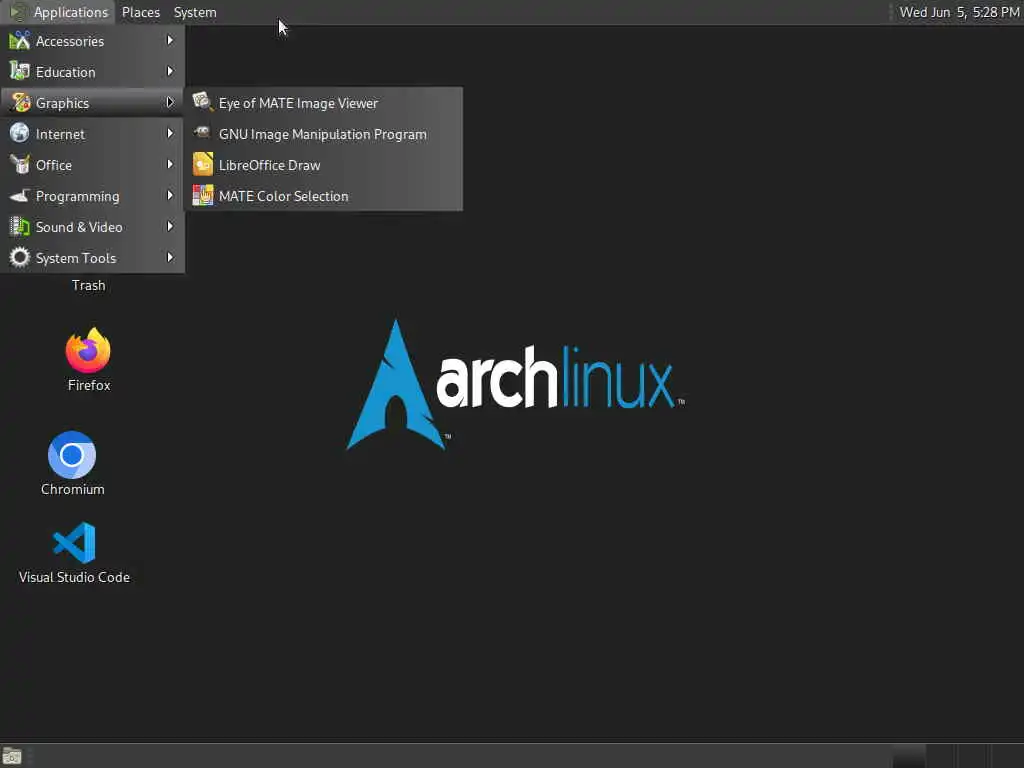Open Chromium desktop icon
This screenshot has height=768, width=1024.
tap(72, 455)
